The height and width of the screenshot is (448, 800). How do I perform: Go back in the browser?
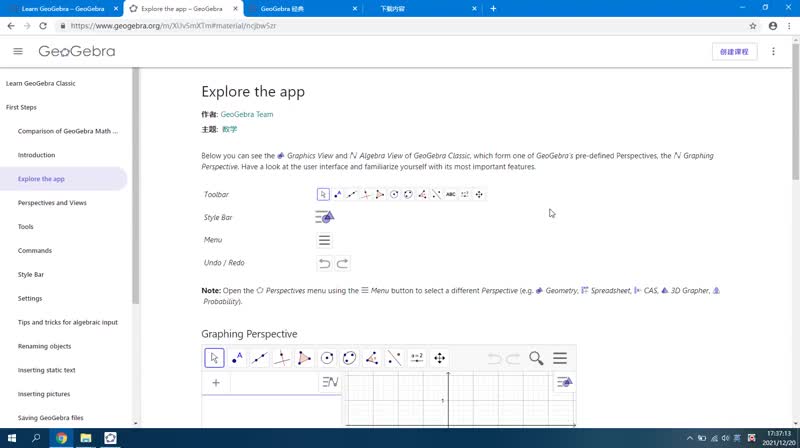tap(11, 26)
